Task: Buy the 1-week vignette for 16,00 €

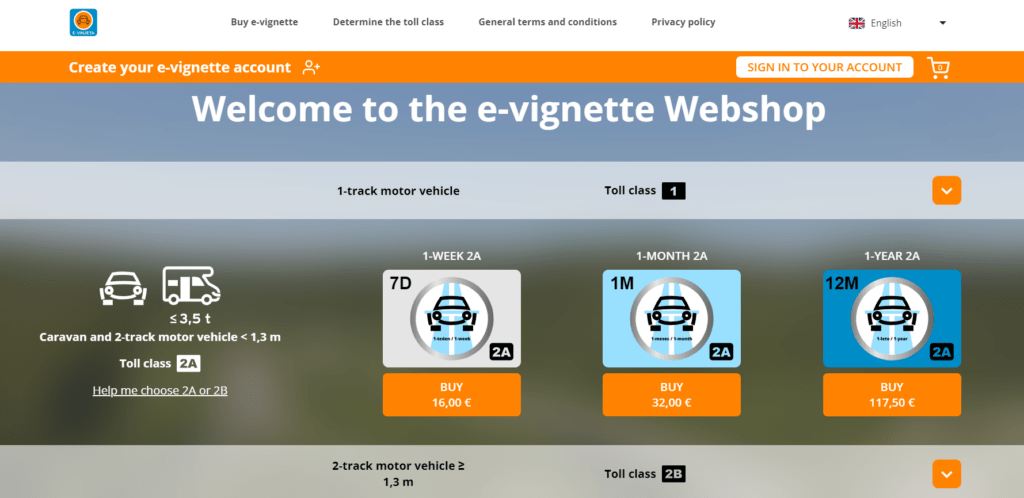Action: tap(451, 395)
